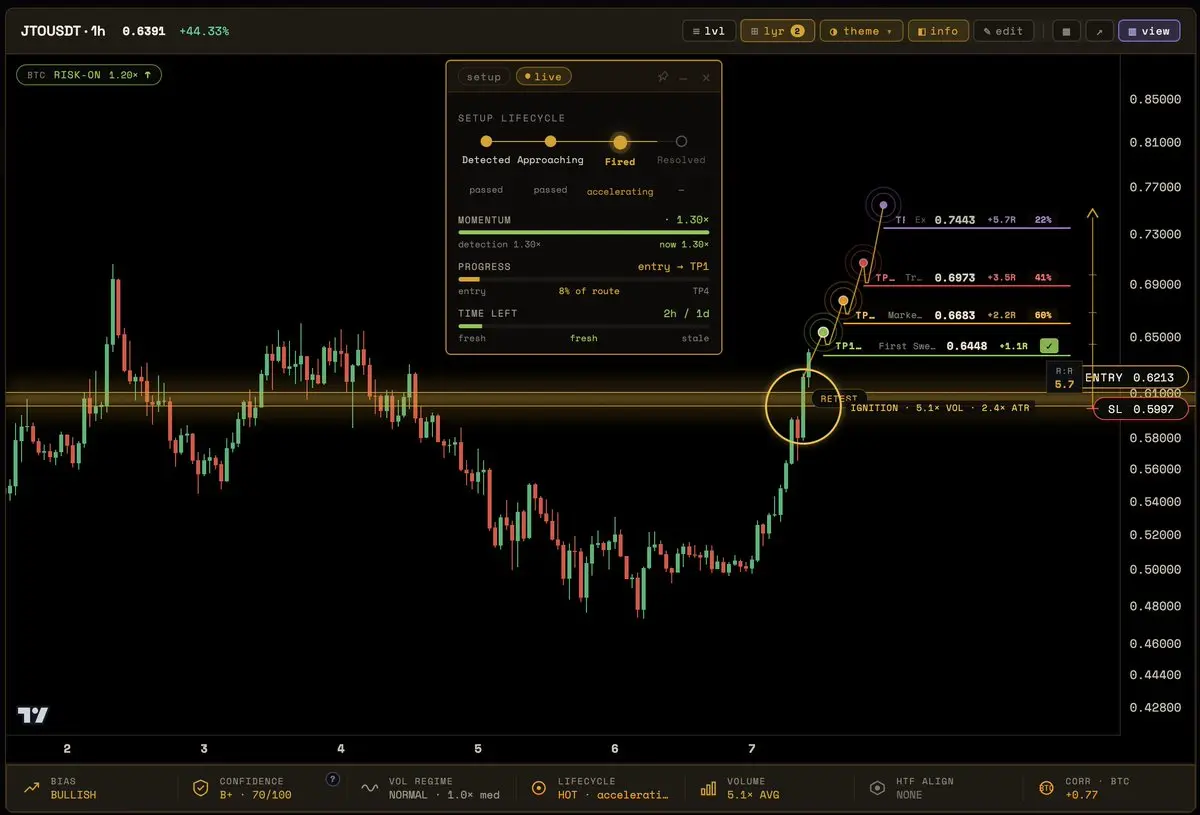Click the Detected lifecycle stage dot
Image resolution: width=1200 pixels, height=815 pixels.
tap(486, 142)
